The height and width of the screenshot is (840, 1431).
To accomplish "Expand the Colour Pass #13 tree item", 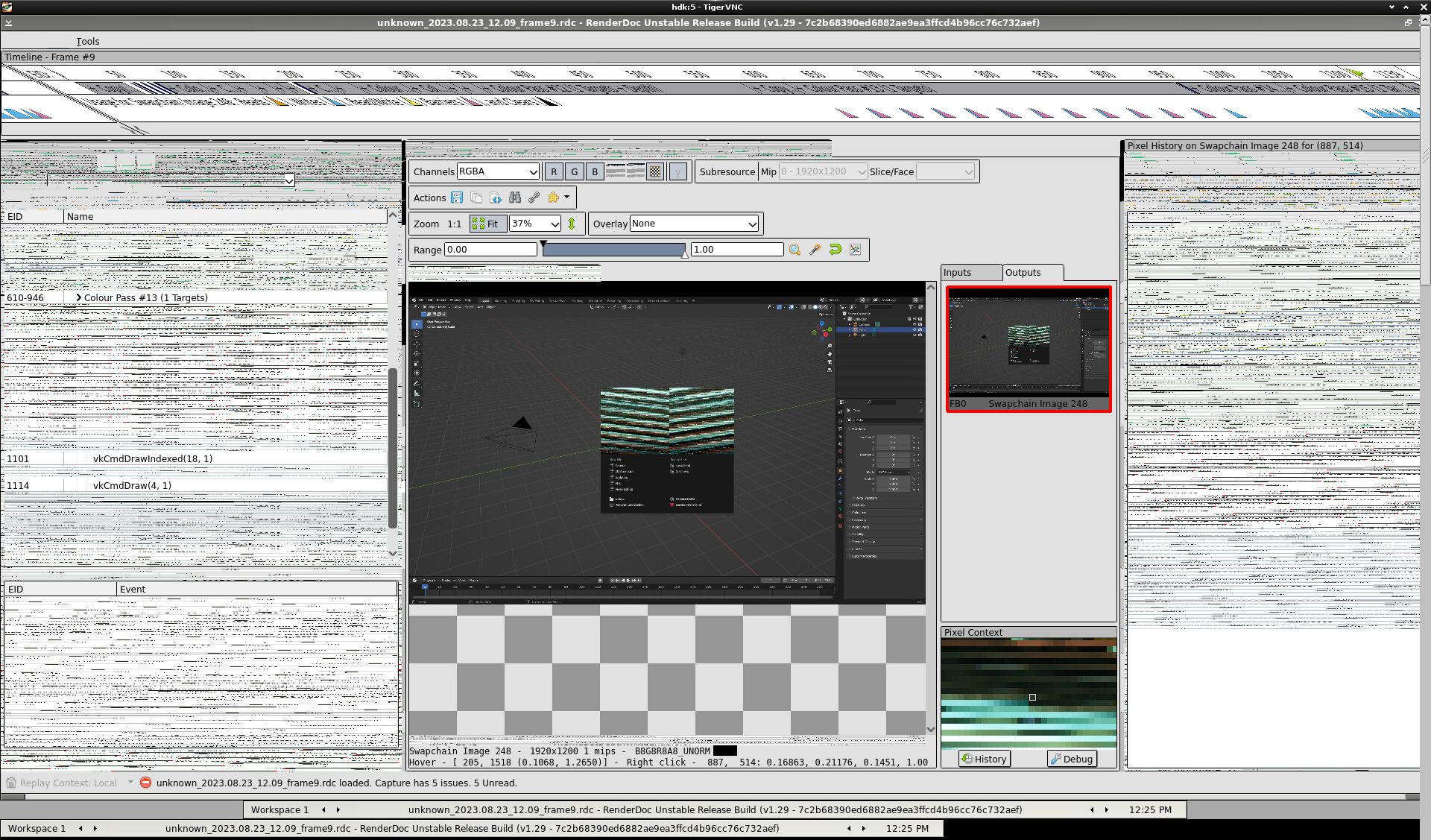I will pyautogui.click(x=78, y=297).
